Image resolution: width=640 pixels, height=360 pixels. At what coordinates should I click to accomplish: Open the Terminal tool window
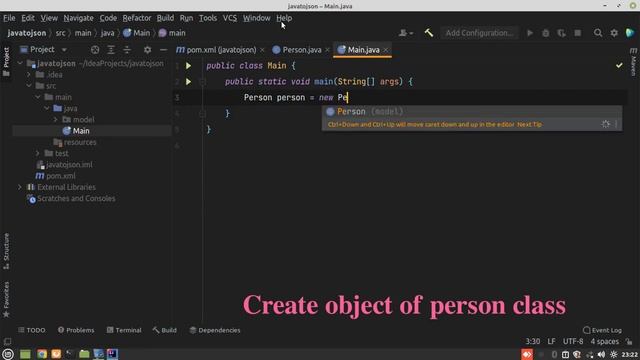(124, 330)
